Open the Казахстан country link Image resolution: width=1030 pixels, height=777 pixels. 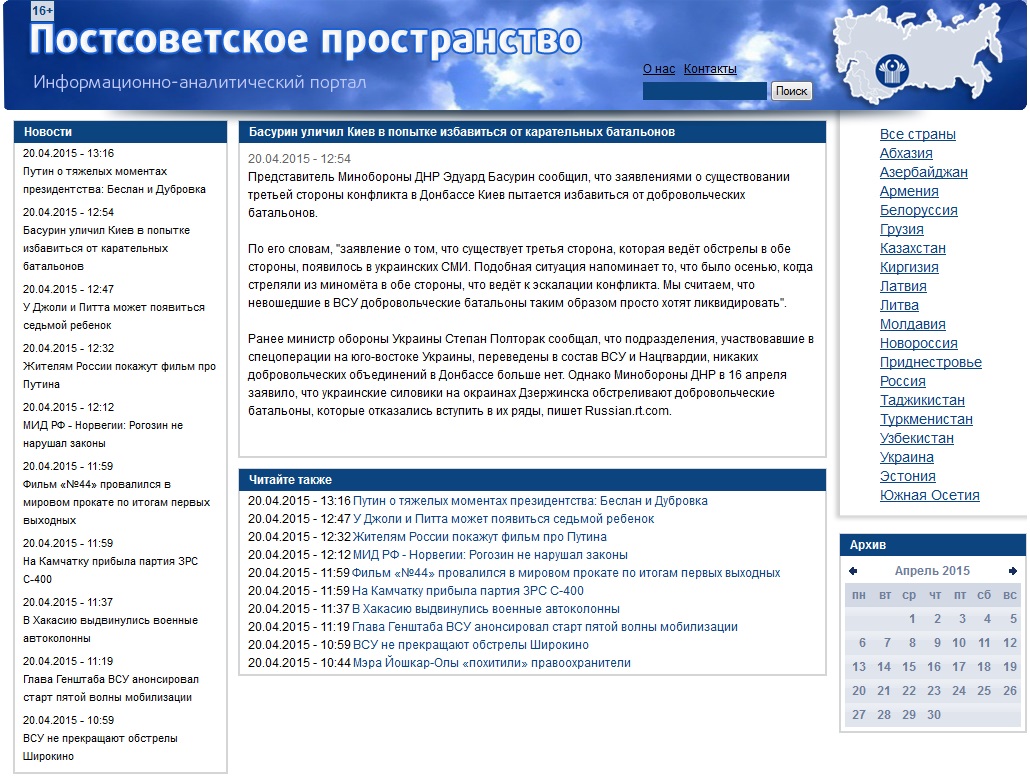coord(912,248)
